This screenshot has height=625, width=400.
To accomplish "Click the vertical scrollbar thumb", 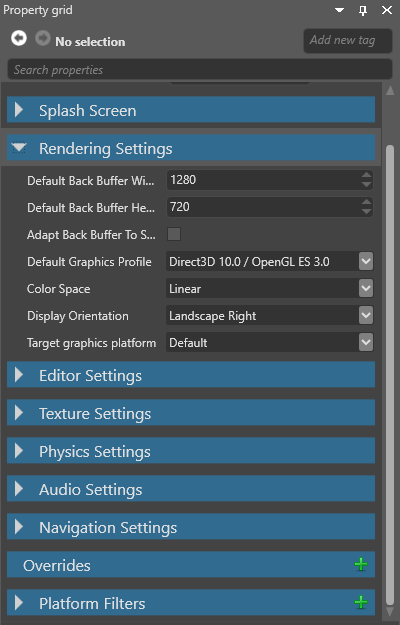I will coord(390,375).
